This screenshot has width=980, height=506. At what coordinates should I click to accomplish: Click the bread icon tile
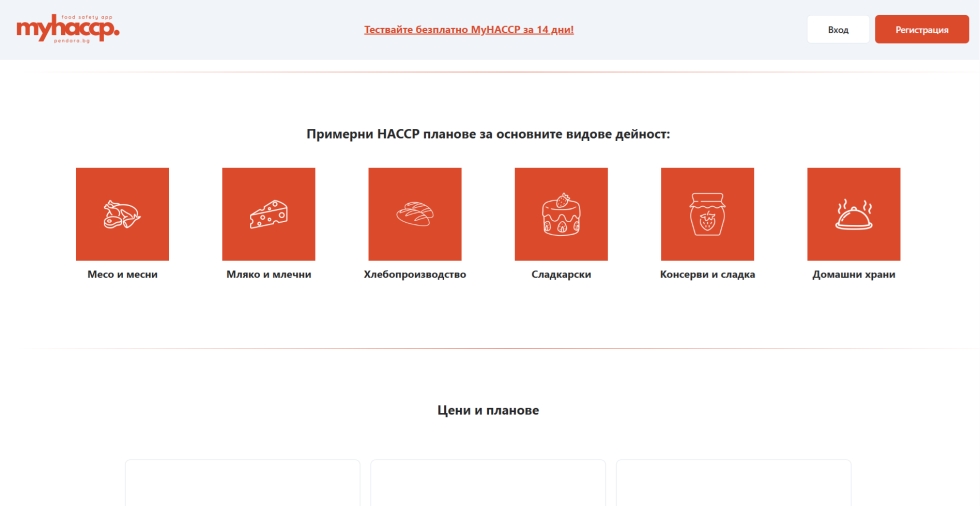pos(414,214)
